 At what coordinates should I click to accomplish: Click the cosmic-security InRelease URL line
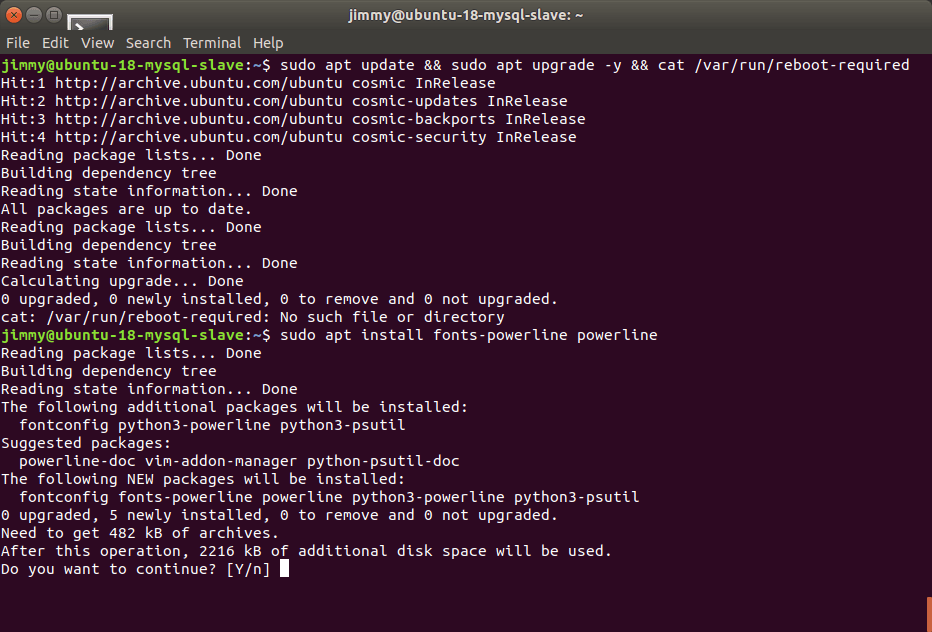pyautogui.click(x=288, y=137)
